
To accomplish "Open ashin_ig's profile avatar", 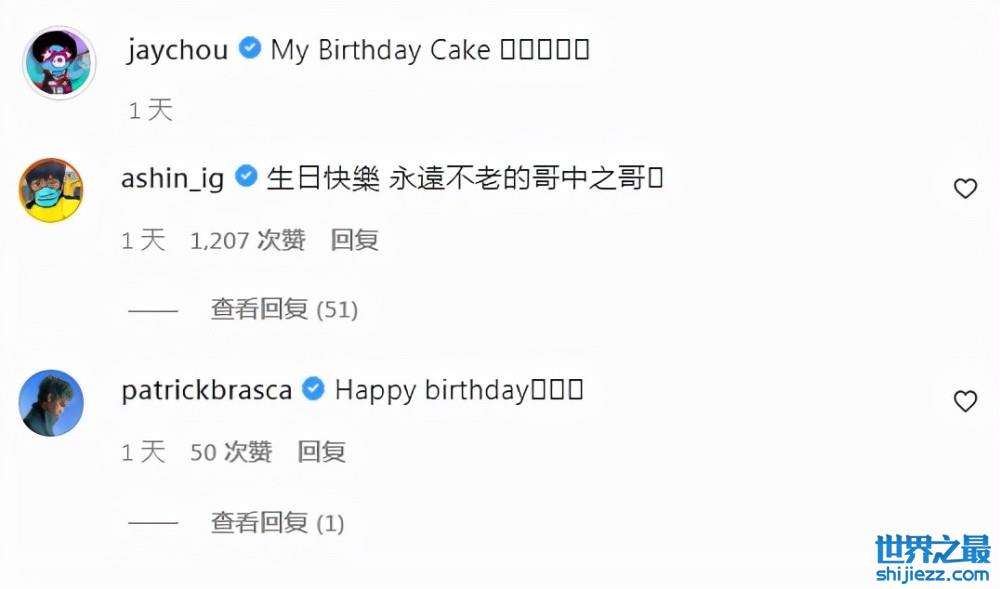I will click(x=52, y=190).
